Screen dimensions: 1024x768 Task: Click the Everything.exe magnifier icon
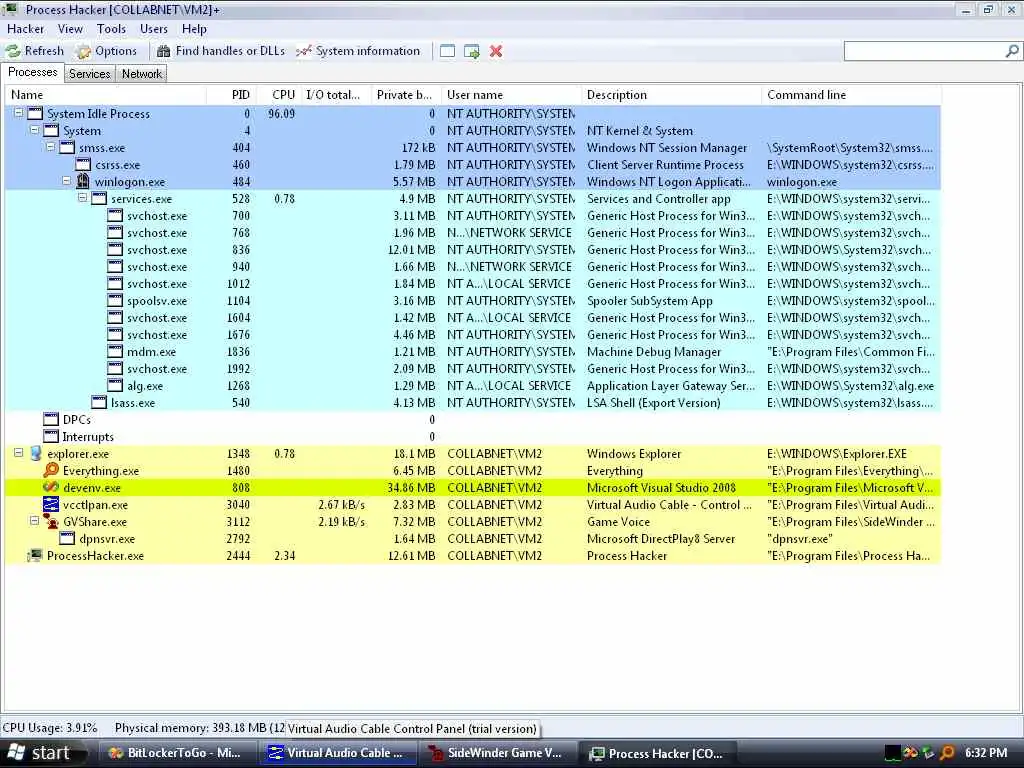coord(51,470)
